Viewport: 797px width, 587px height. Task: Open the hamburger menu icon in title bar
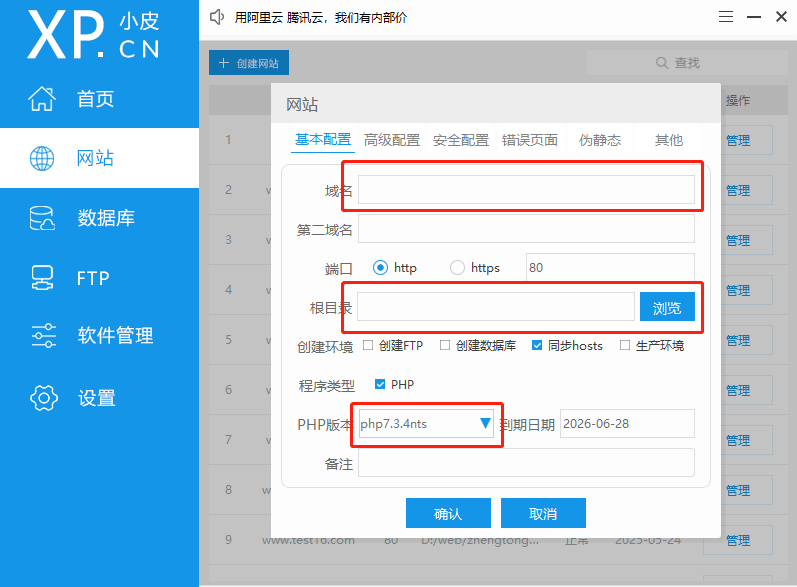point(726,17)
